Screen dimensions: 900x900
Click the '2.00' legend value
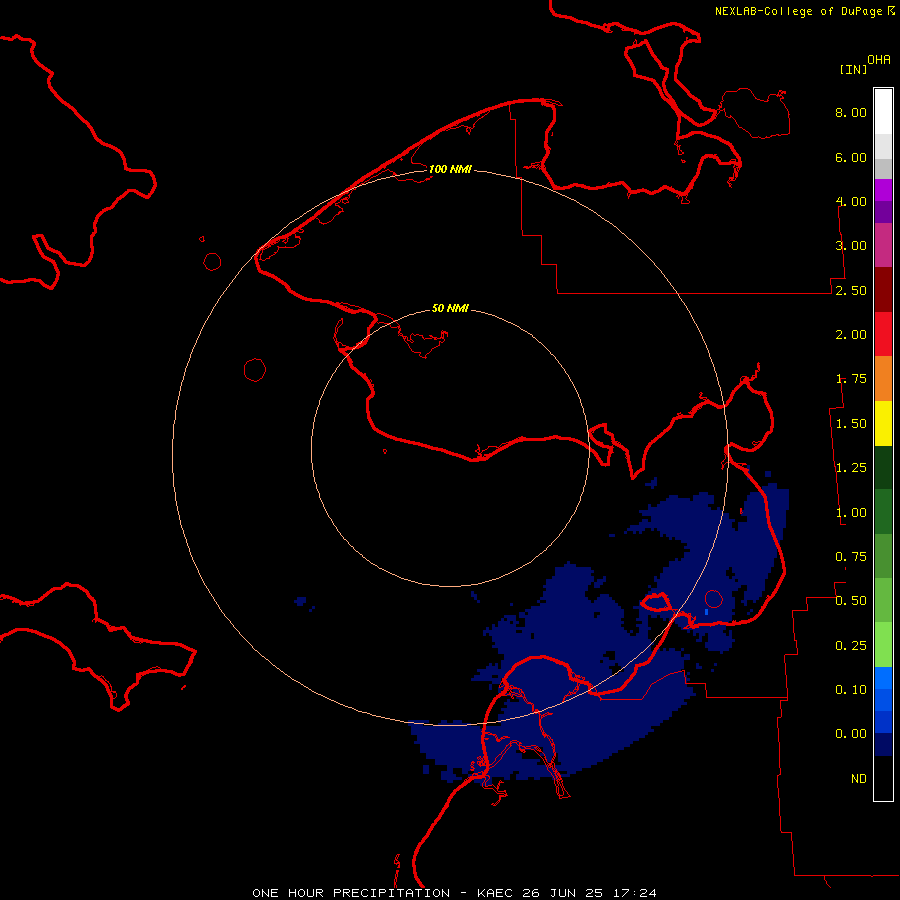point(851,335)
